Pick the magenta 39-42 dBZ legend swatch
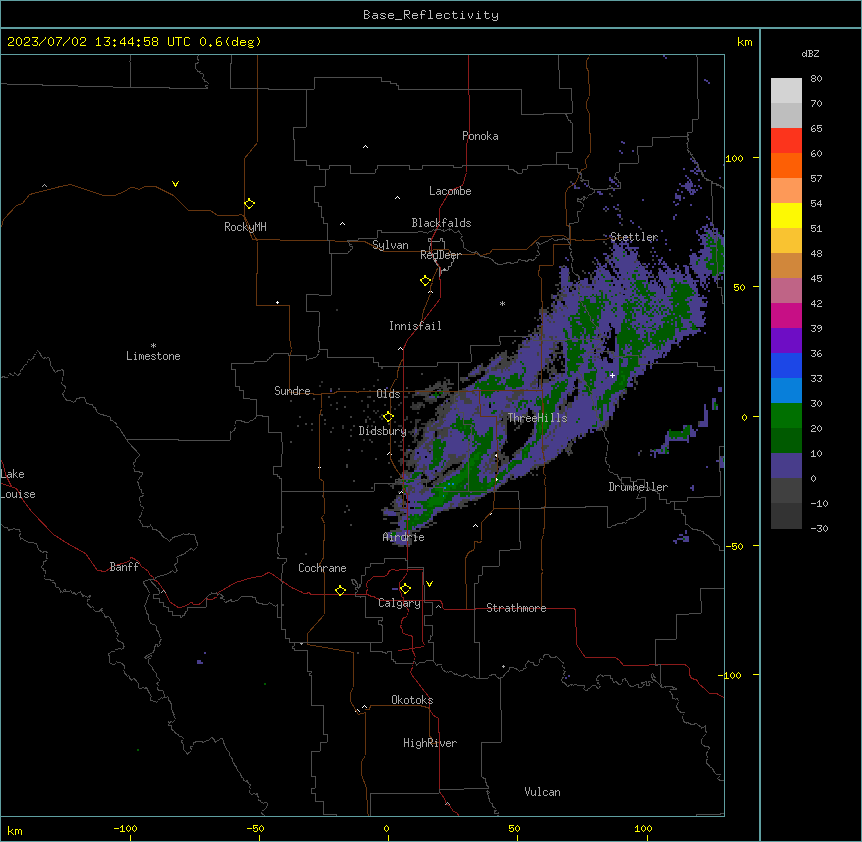 pos(786,315)
